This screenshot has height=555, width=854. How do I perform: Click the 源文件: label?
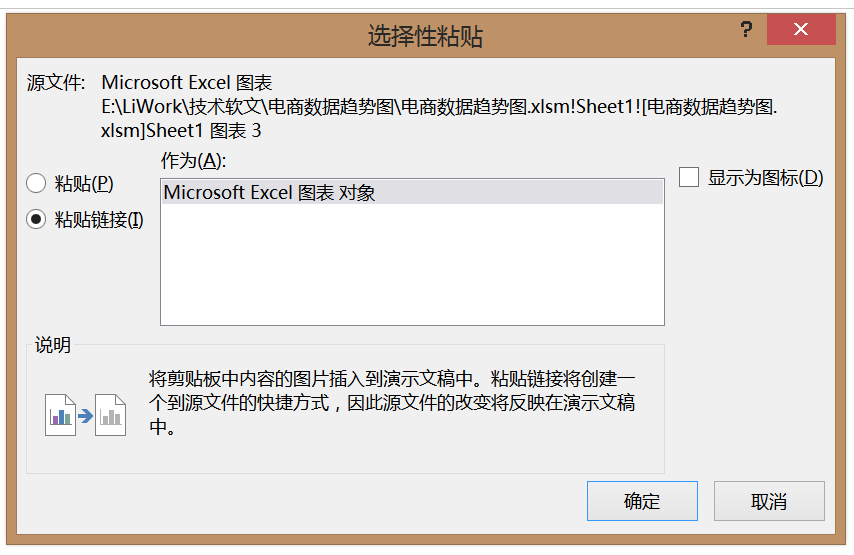point(56,83)
